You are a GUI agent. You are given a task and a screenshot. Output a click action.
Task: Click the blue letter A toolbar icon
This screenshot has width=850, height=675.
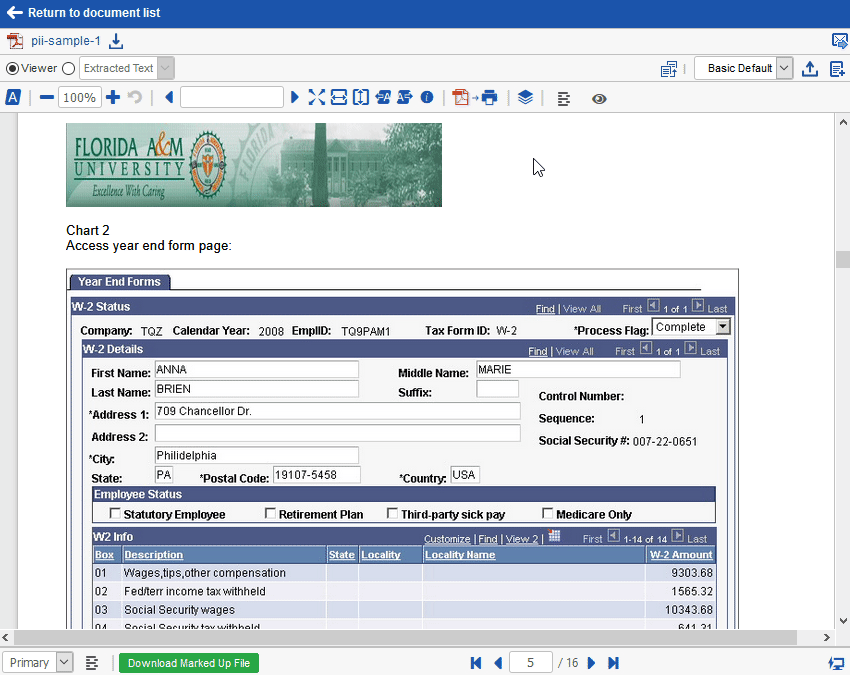click(12, 98)
